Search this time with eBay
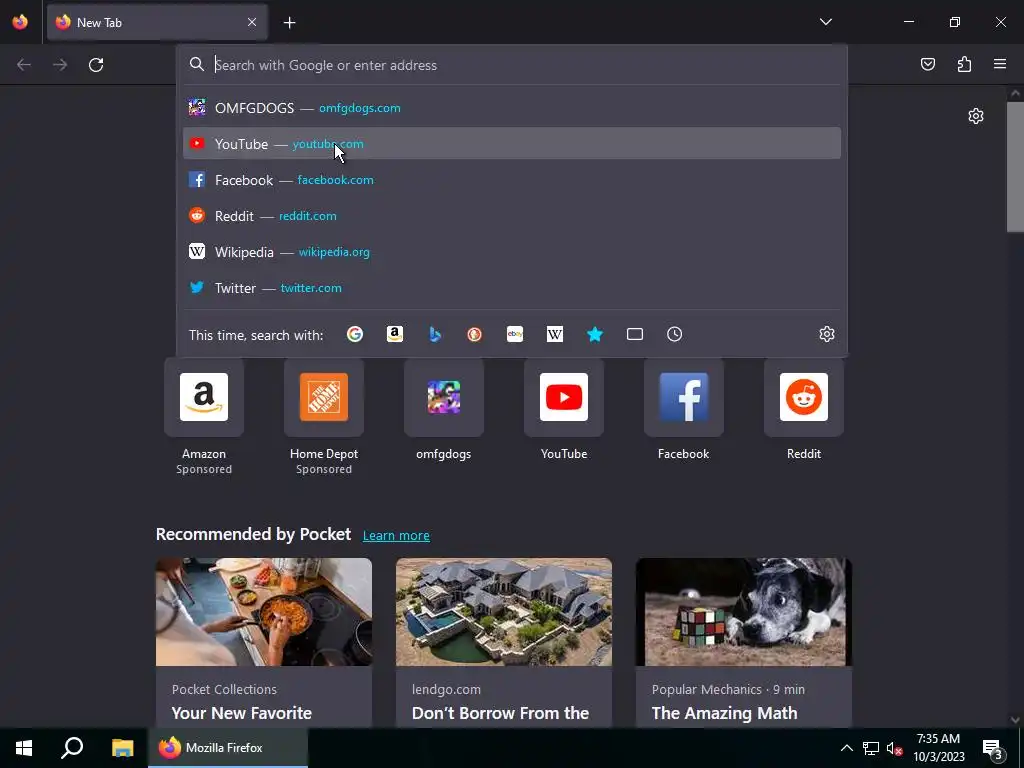Image resolution: width=1024 pixels, height=768 pixels. [515, 334]
